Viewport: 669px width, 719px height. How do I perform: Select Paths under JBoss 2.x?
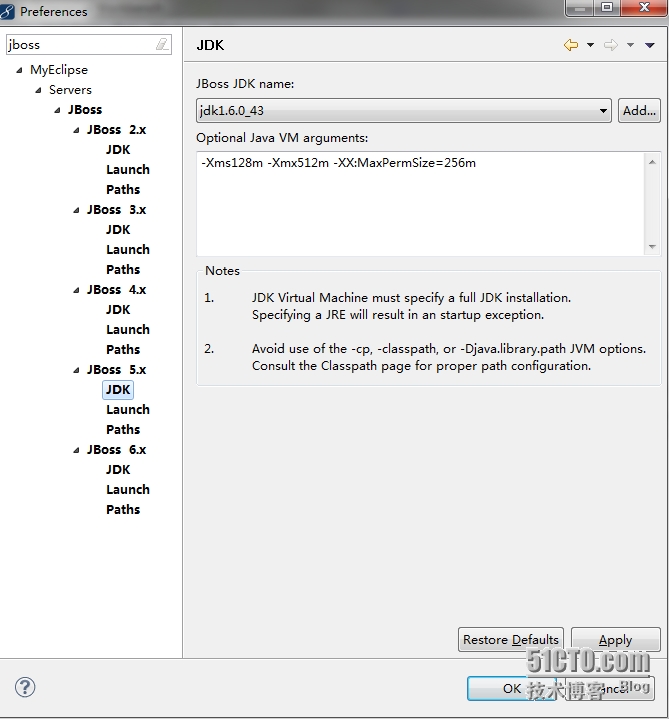click(x=123, y=189)
